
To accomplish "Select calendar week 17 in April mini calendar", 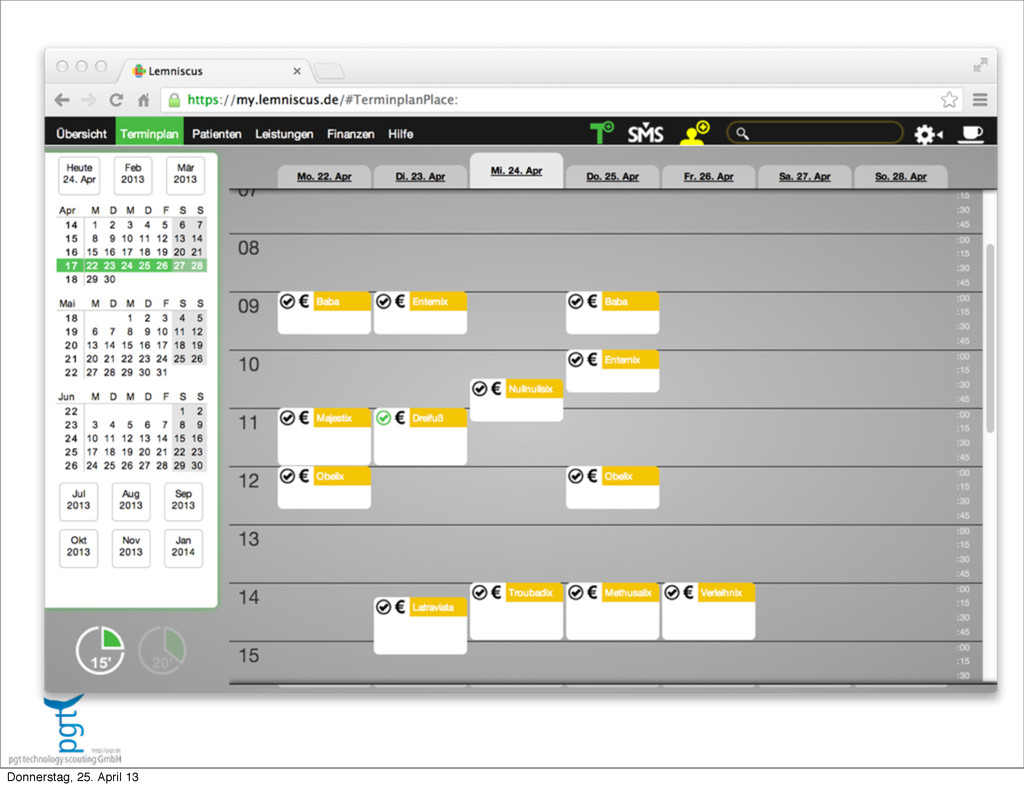I will tap(71, 266).
